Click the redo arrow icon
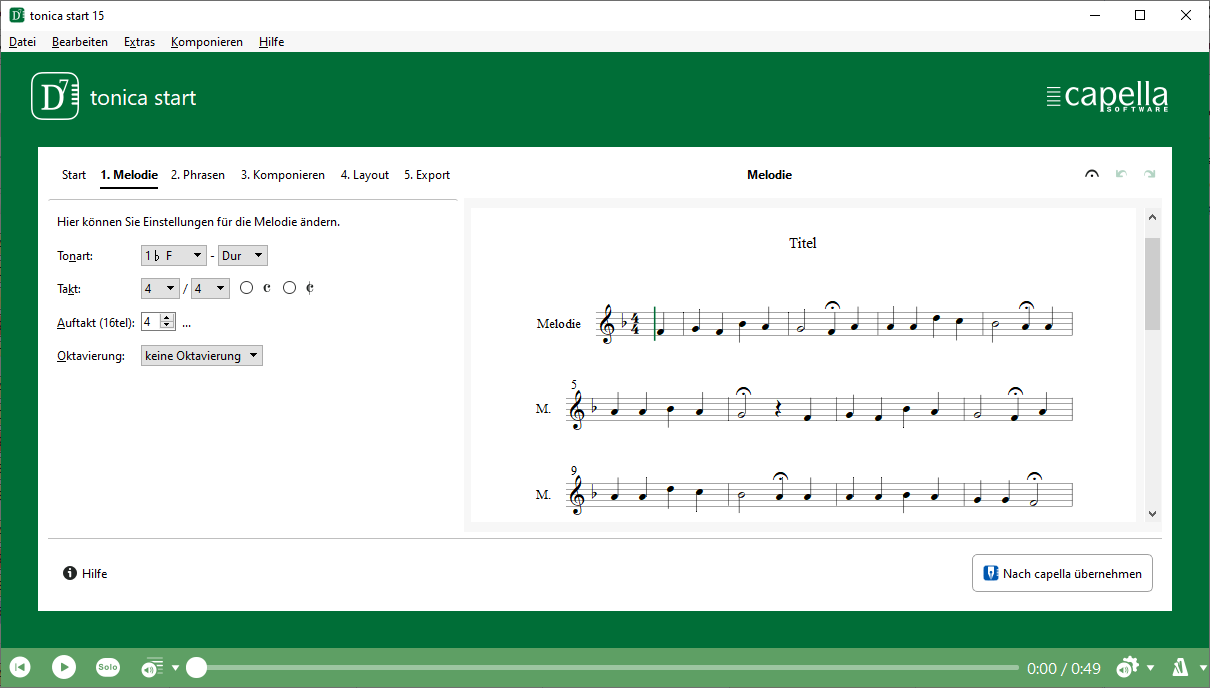Viewport: 1210px width, 688px height. pos(1150,175)
